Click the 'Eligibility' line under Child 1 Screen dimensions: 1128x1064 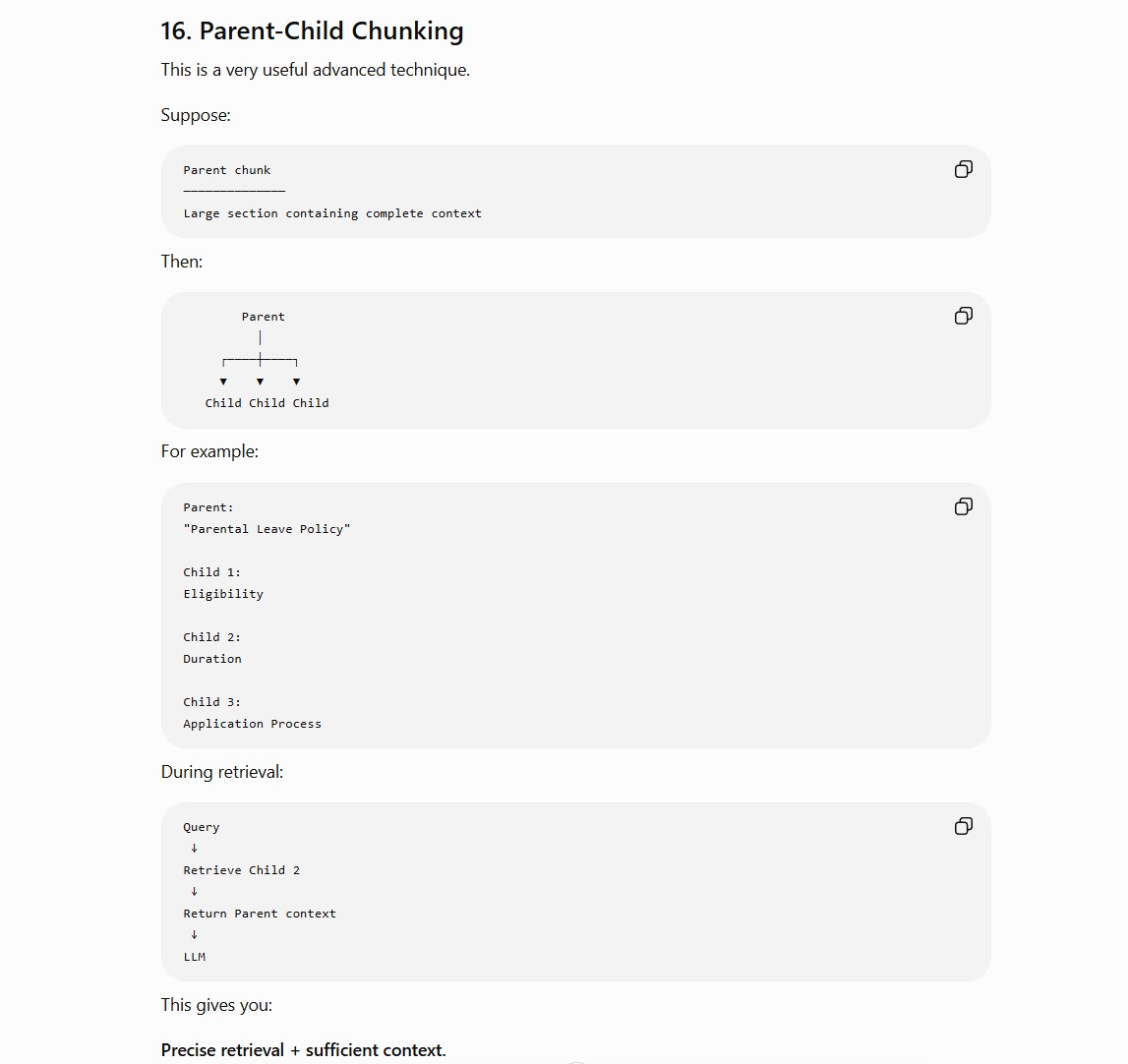pyautogui.click(x=223, y=594)
